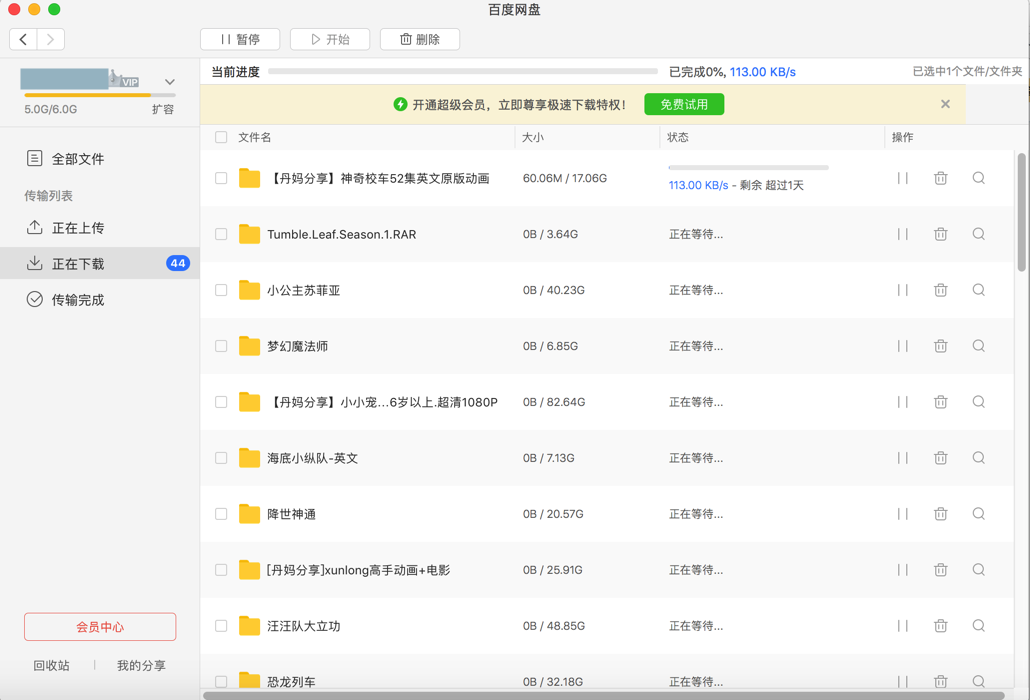Click the 当前进度 overall progress bar
Screen dimensions: 1030x700
coord(462,71)
